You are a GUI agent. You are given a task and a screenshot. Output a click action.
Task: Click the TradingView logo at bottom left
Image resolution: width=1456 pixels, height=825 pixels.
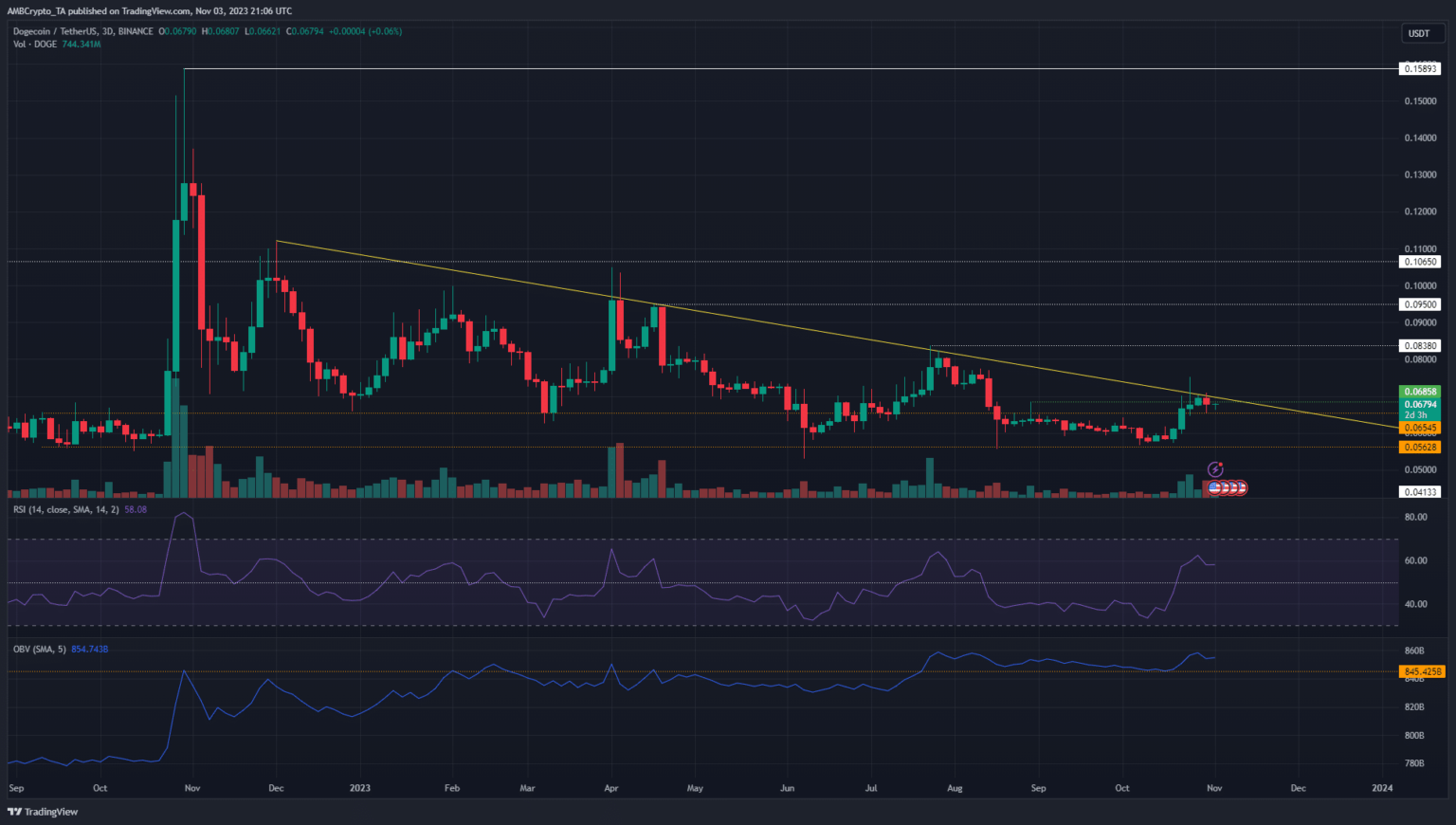click(43, 812)
